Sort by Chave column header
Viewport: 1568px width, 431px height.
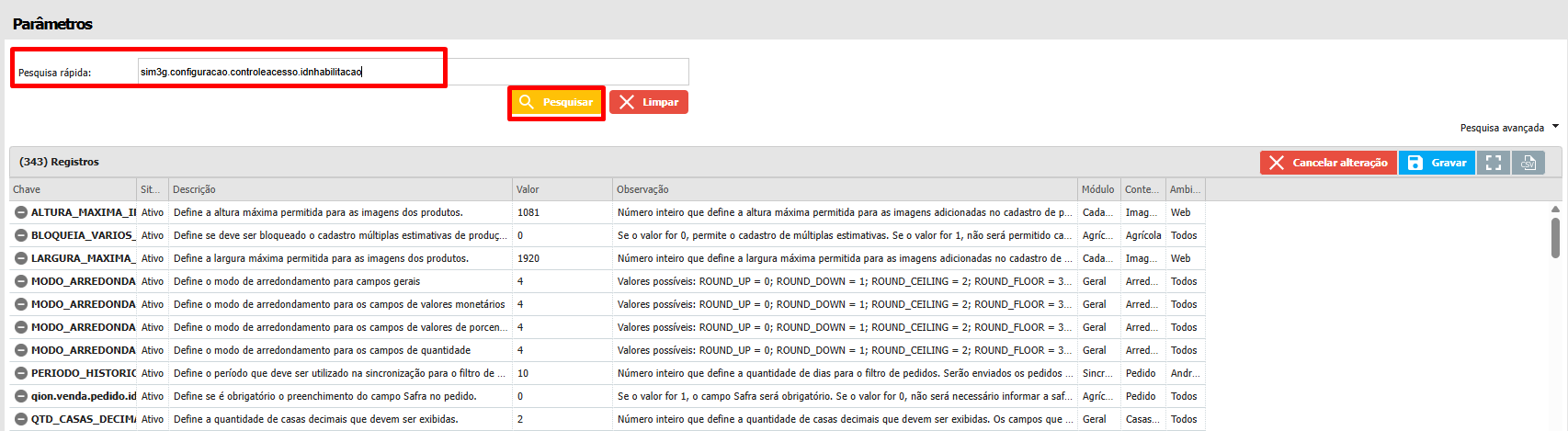click(x=73, y=189)
